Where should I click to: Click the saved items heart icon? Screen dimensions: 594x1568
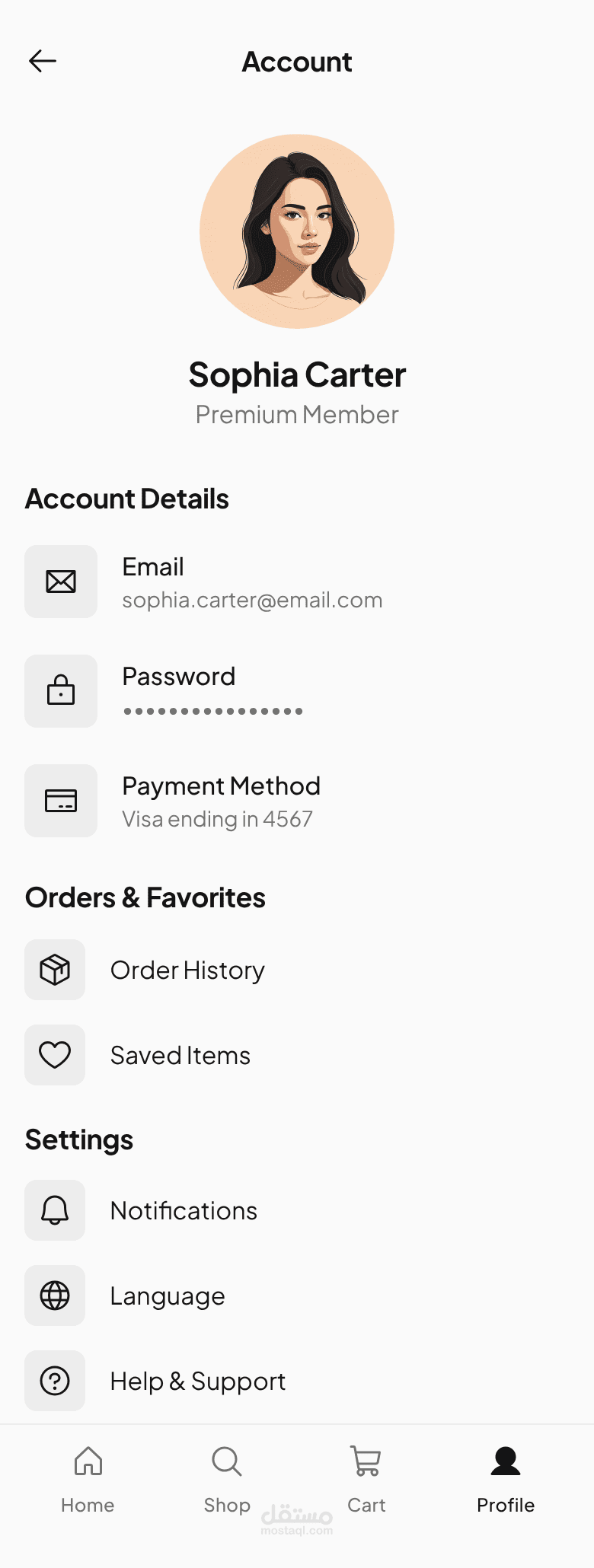coord(55,1055)
